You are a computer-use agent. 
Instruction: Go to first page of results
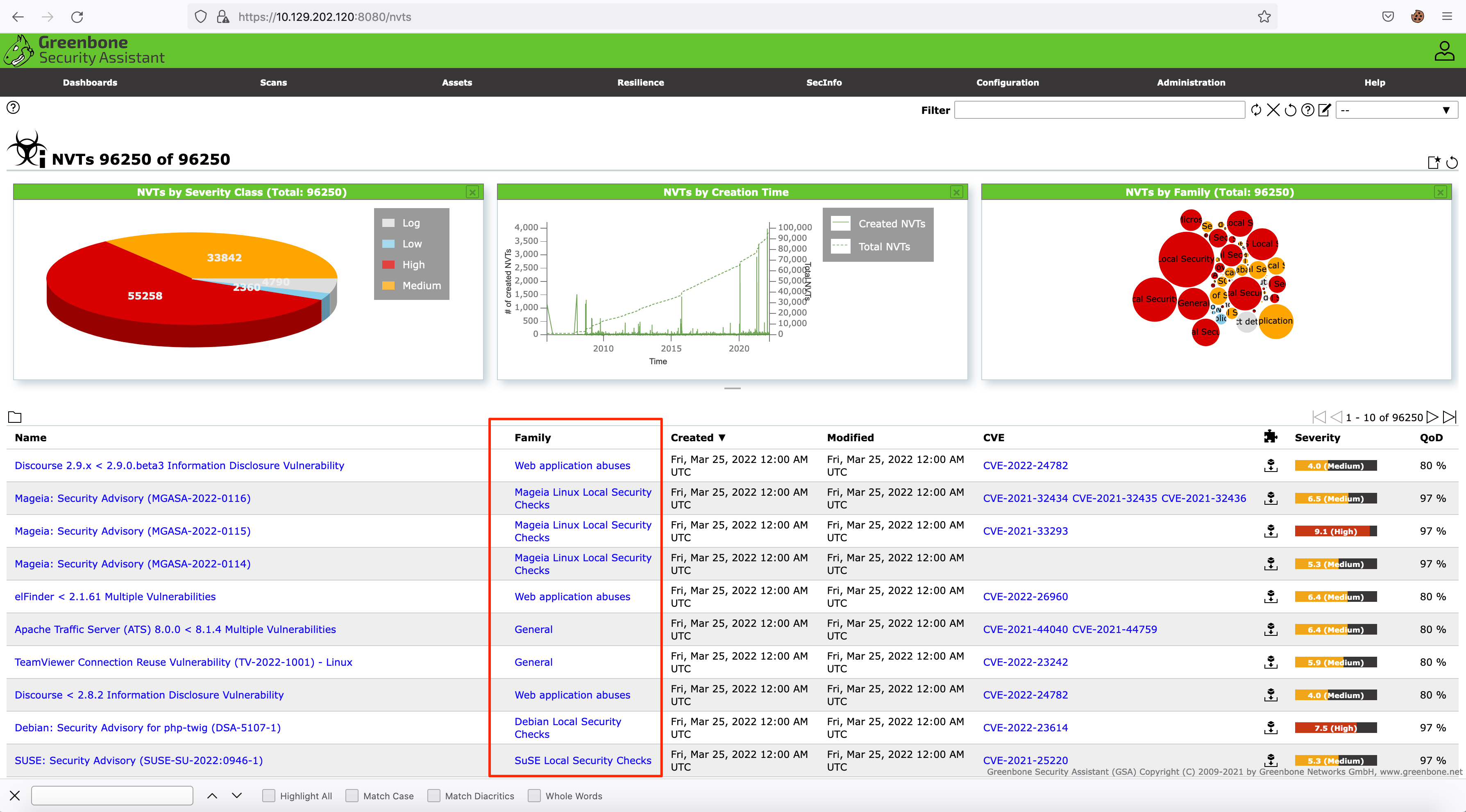point(1318,417)
